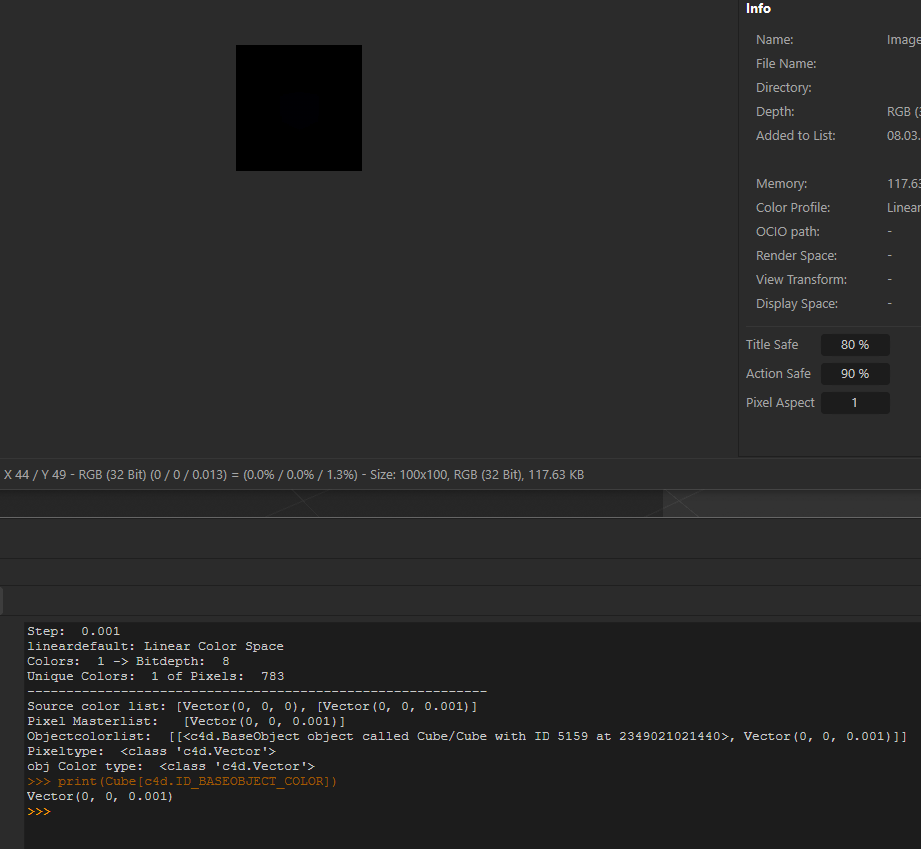Click the pixel coordinates status bar text
The width and height of the screenshot is (921, 849).
(294, 475)
